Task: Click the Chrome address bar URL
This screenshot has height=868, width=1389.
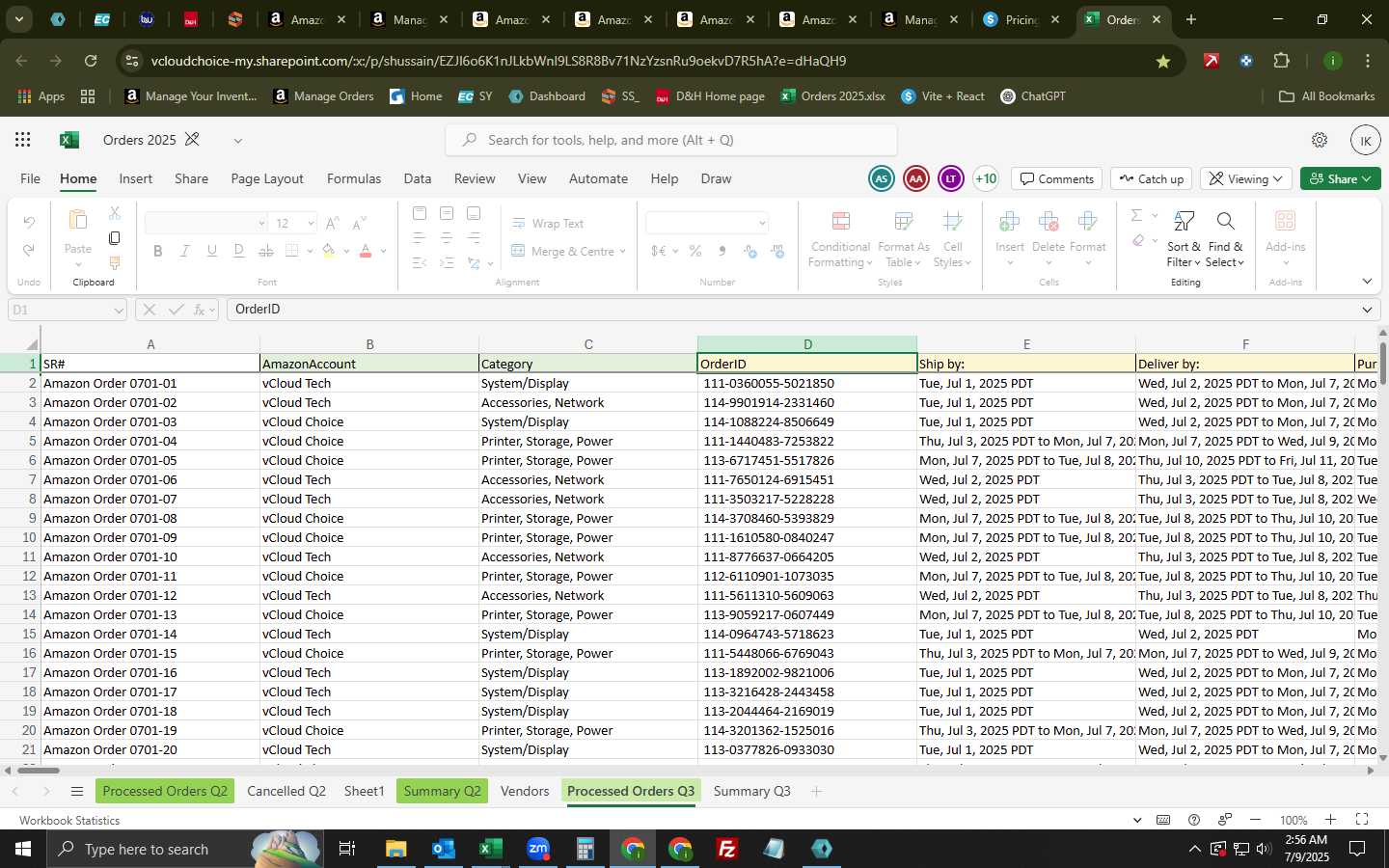Action: 499,61
